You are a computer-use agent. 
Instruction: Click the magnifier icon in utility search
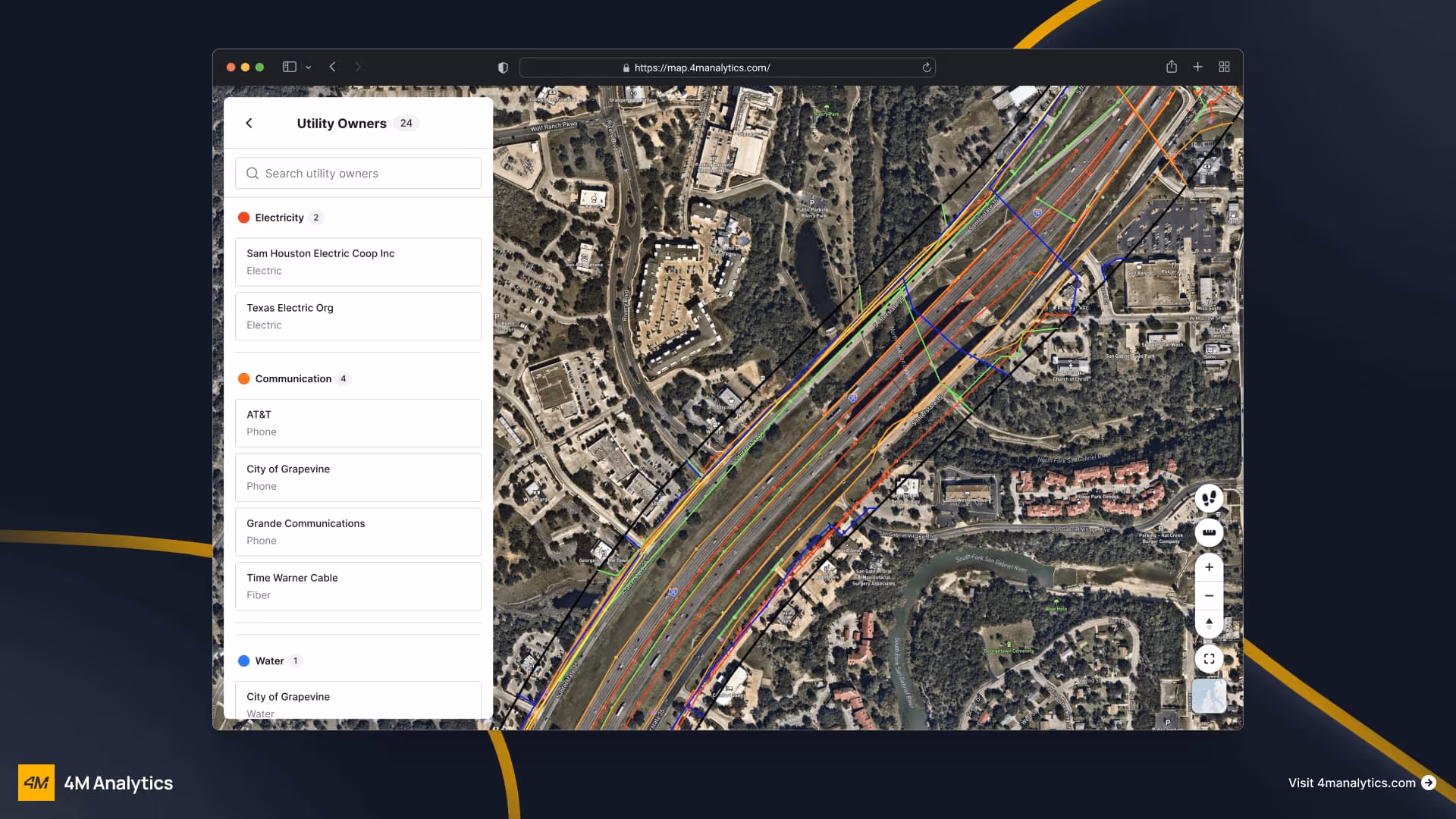click(x=253, y=174)
